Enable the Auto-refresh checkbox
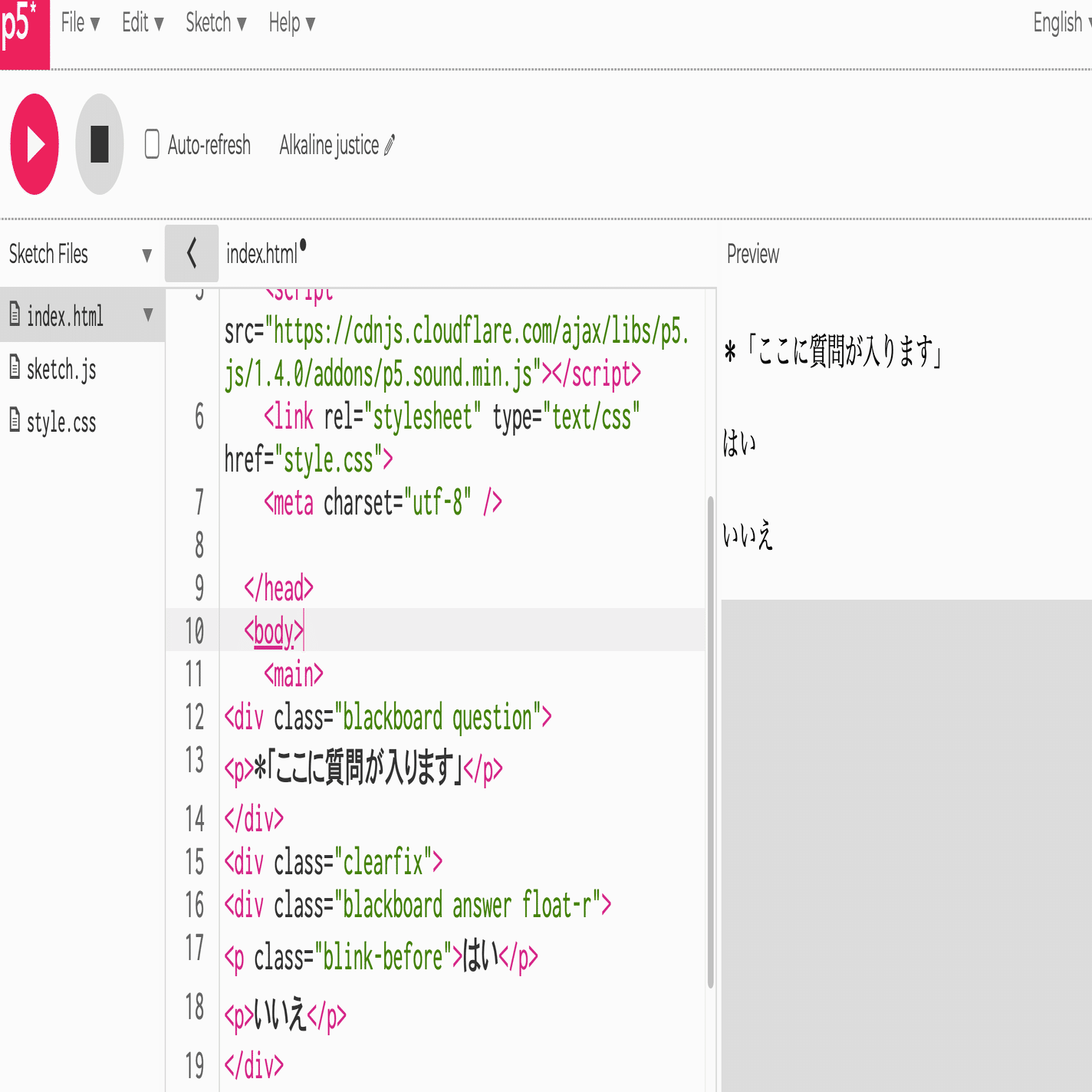 pyautogui.click(x=152, y=144)
